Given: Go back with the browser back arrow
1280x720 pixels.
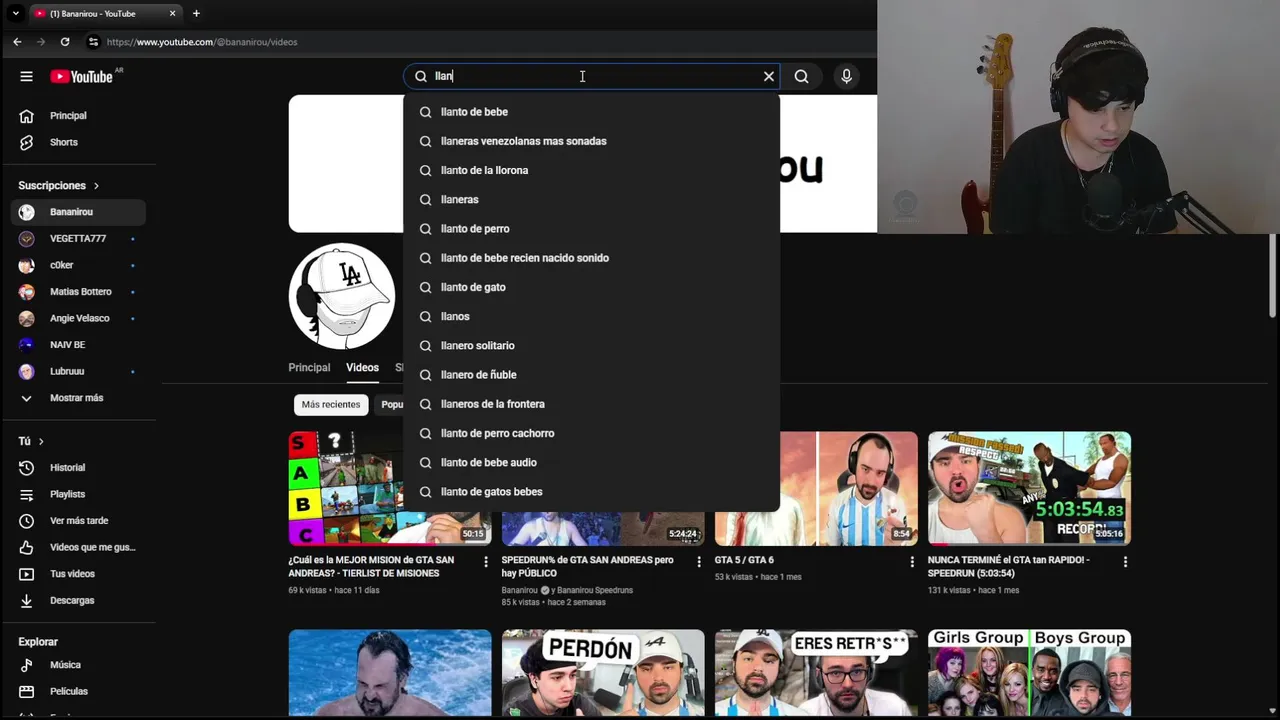Looking at the screenshot, I should click(17, 42).
